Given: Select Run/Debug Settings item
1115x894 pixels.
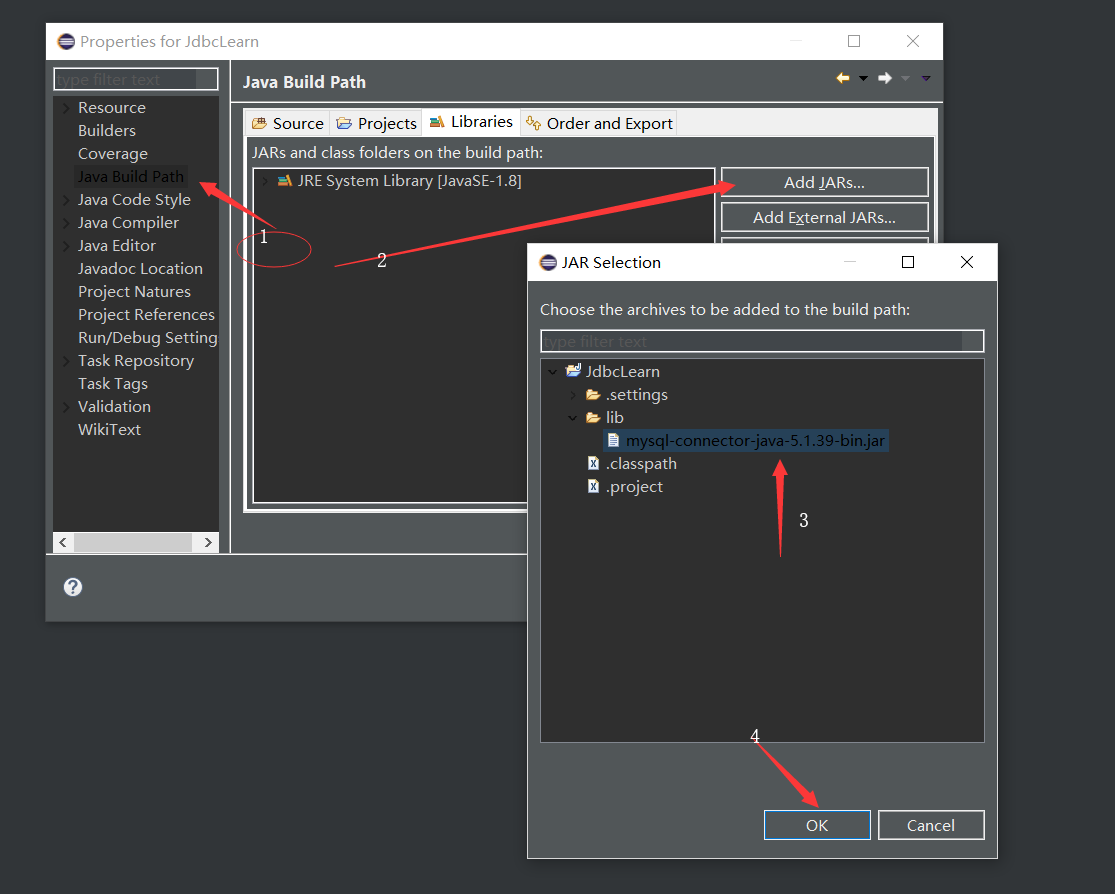Looking at the screenshot, I should point(147,337).
